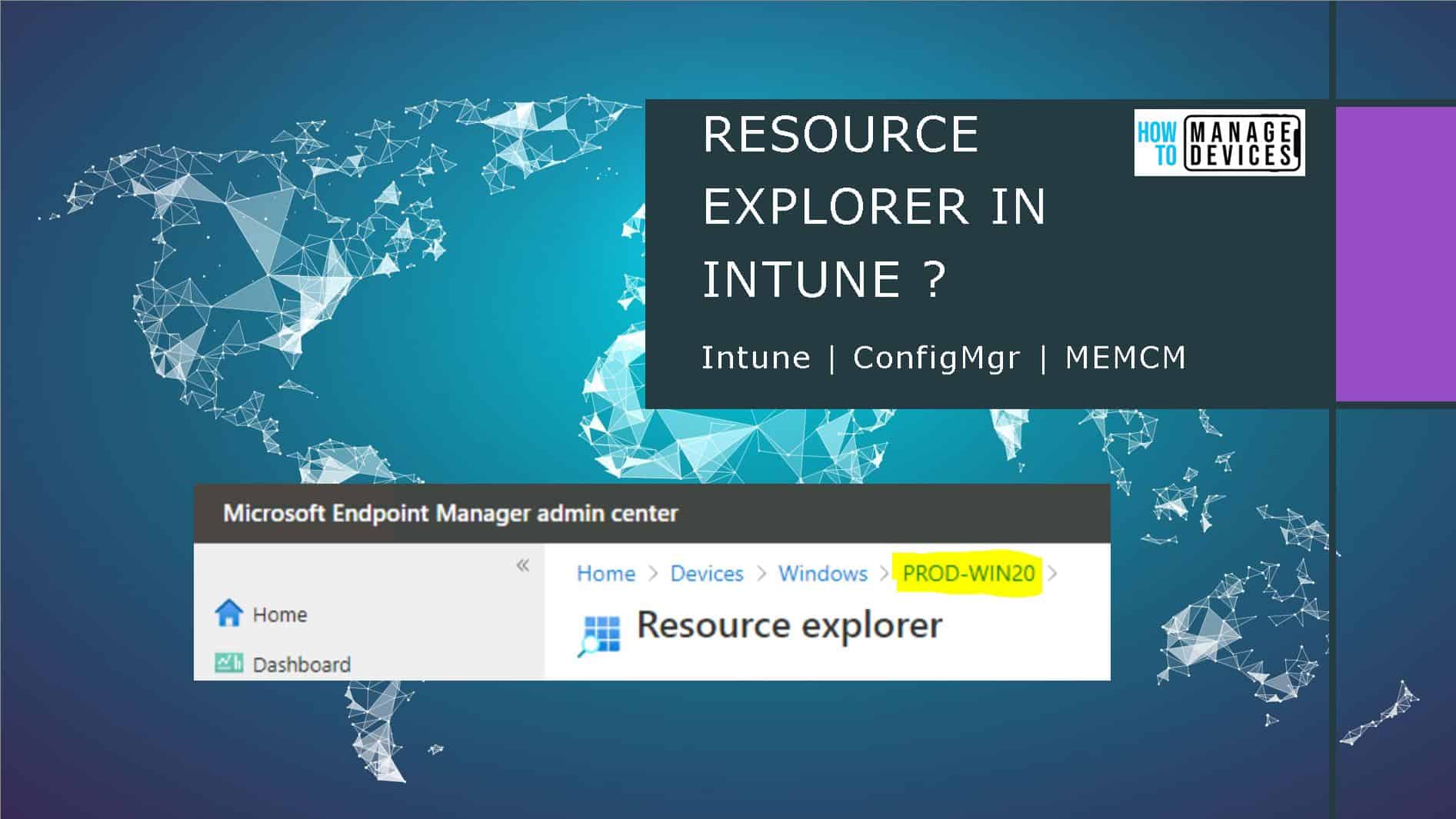This screenshot has width=1456, height=819.
Task: Open the PROD-WIN20 breadcrumb link
Action: pos(968,574)
